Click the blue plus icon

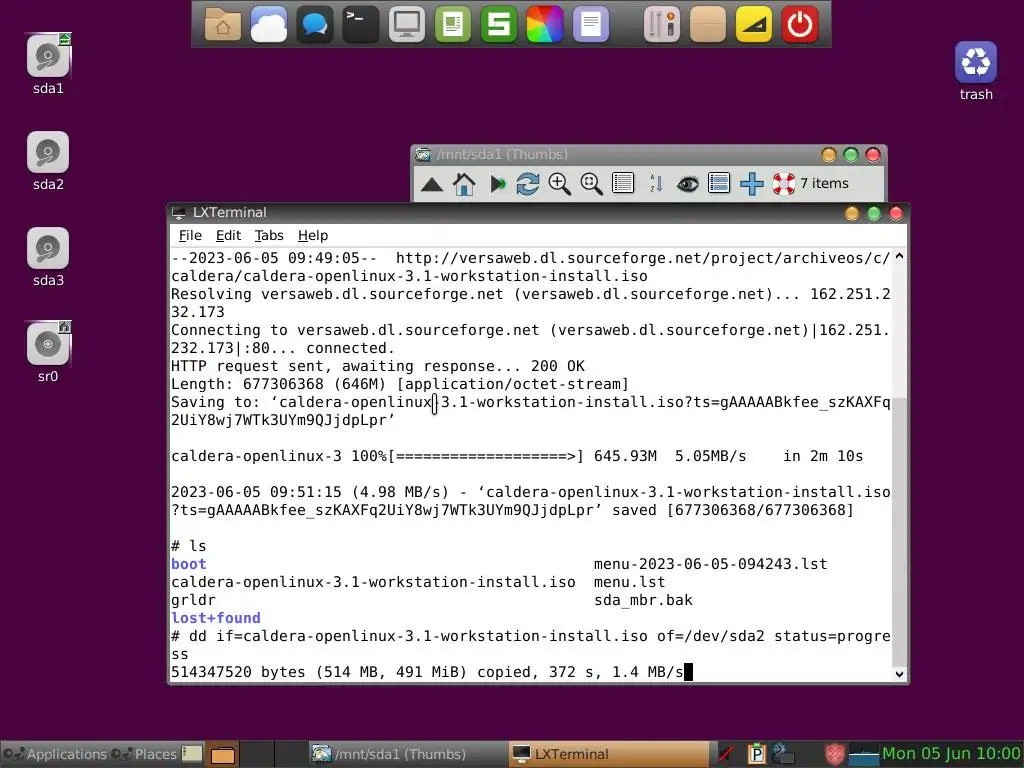click(x=752, y=184)
